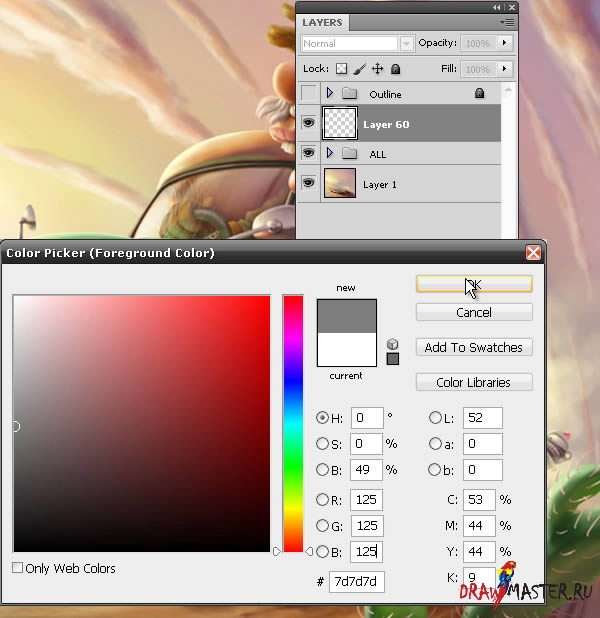
Task: Click Add To Swatches button
Action: coord(474,347)
